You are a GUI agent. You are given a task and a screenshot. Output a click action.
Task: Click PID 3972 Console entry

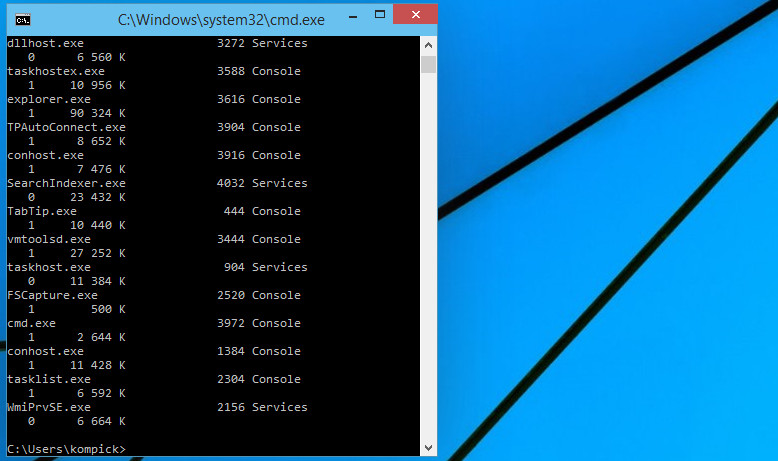coord(259,323)
